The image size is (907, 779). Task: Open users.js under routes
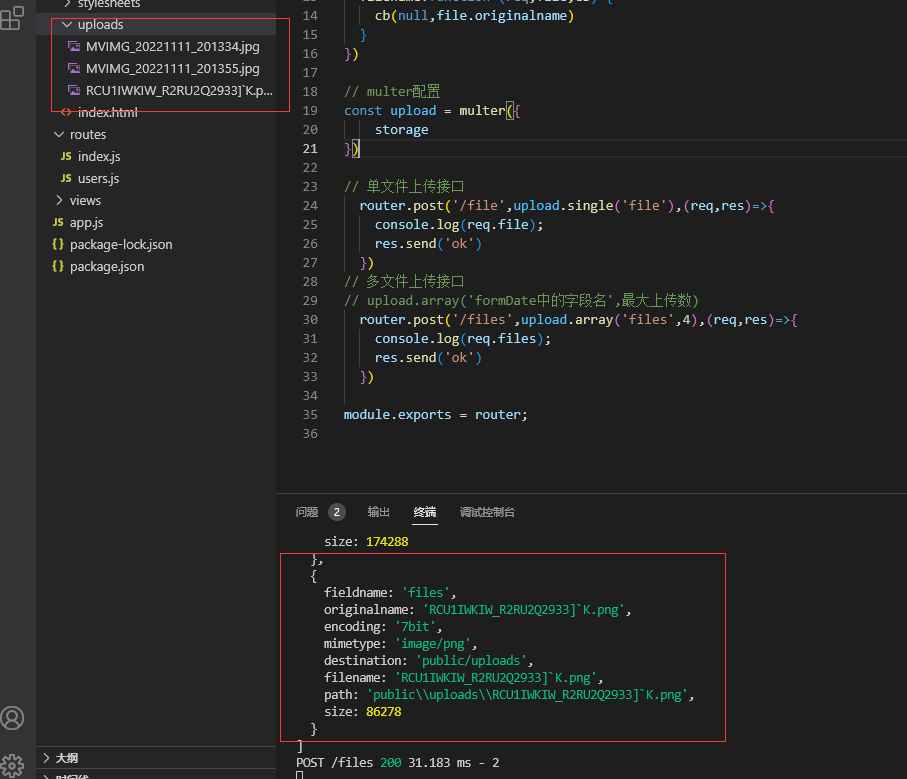point(98,178)
